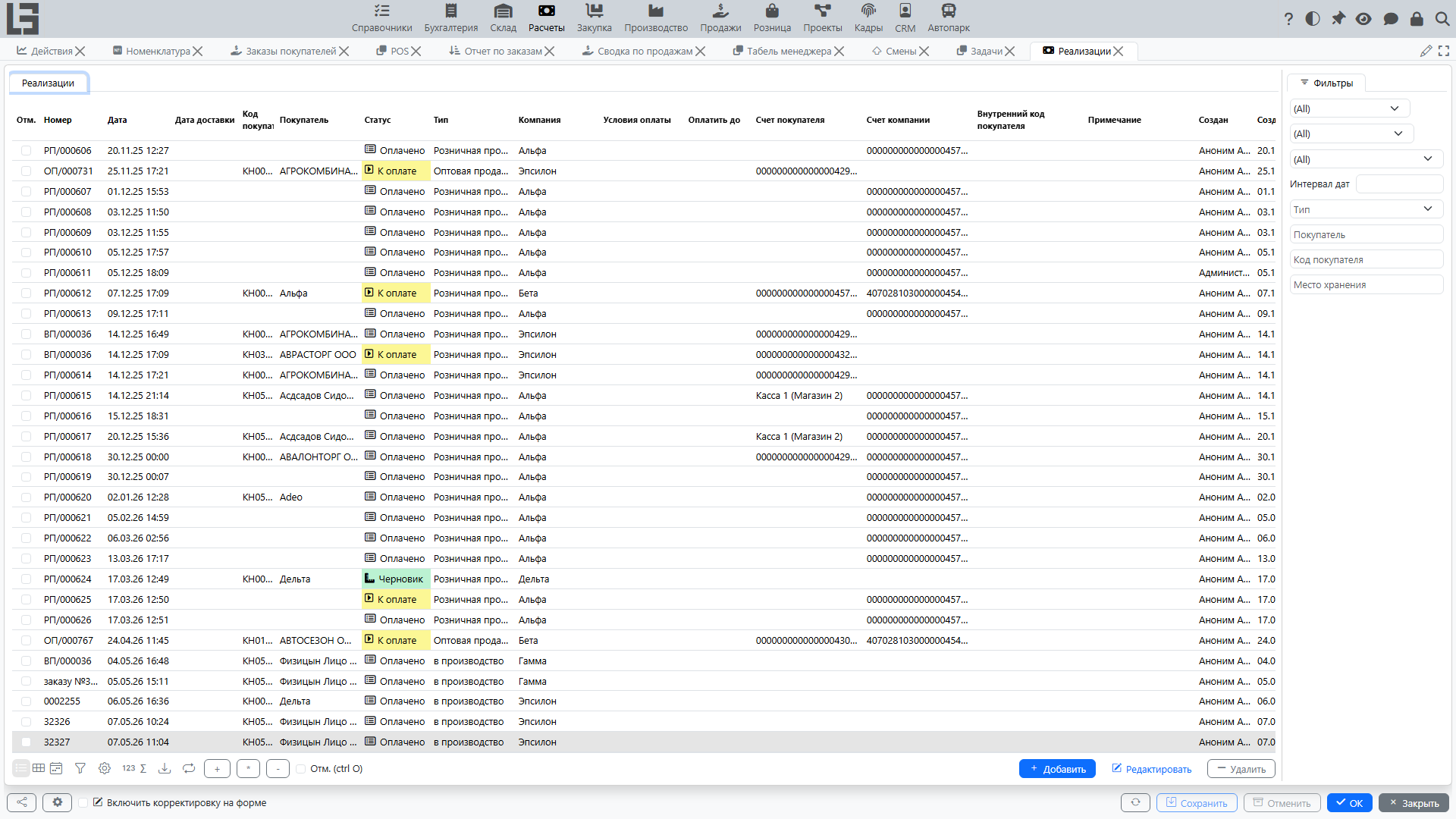
Task: Open the Продажи module
Action: click(x=720, y=18)
